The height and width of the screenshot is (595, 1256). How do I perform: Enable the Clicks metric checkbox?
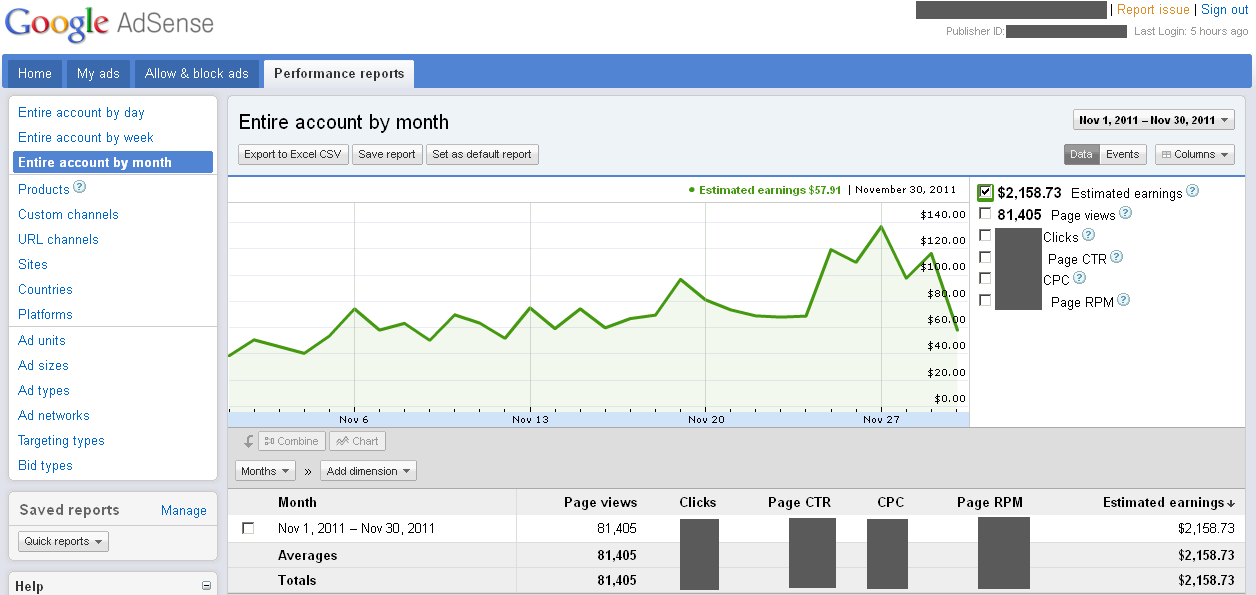point(986,236)
